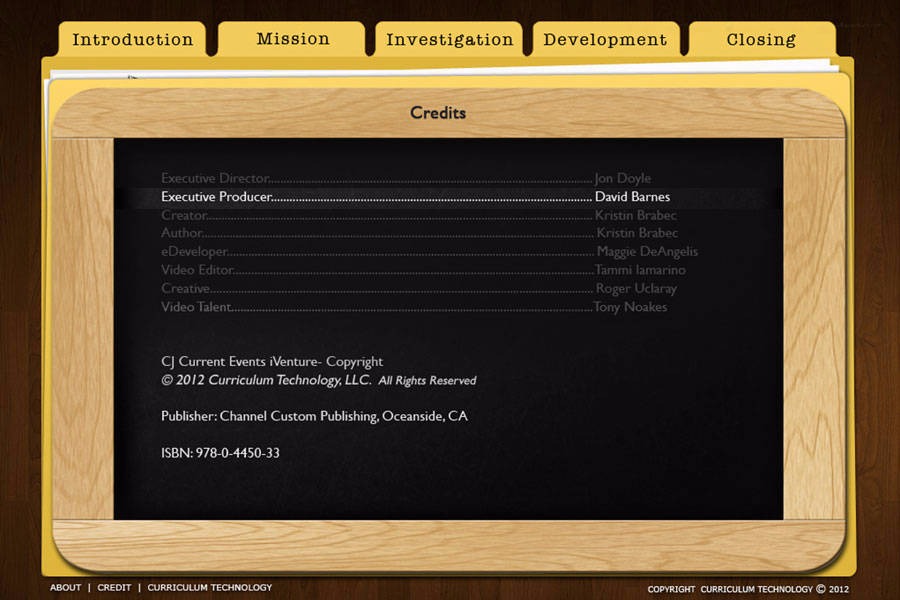The width and height of the screenshot is (900, 600).
Task: Open the CREDIT footer link
Action: click(x=114, y=588)
